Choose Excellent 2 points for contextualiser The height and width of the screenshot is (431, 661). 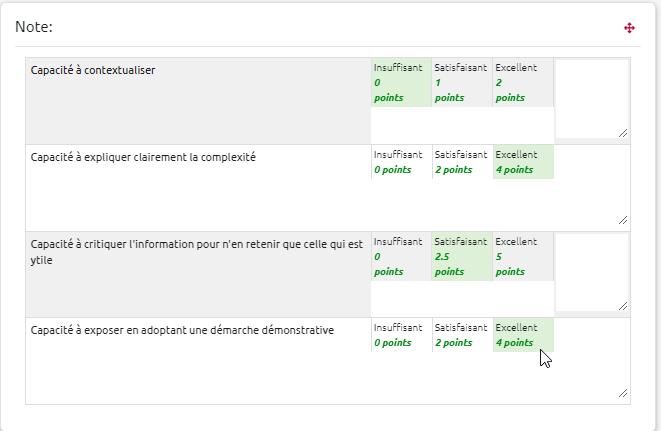(x=522, y=82)
